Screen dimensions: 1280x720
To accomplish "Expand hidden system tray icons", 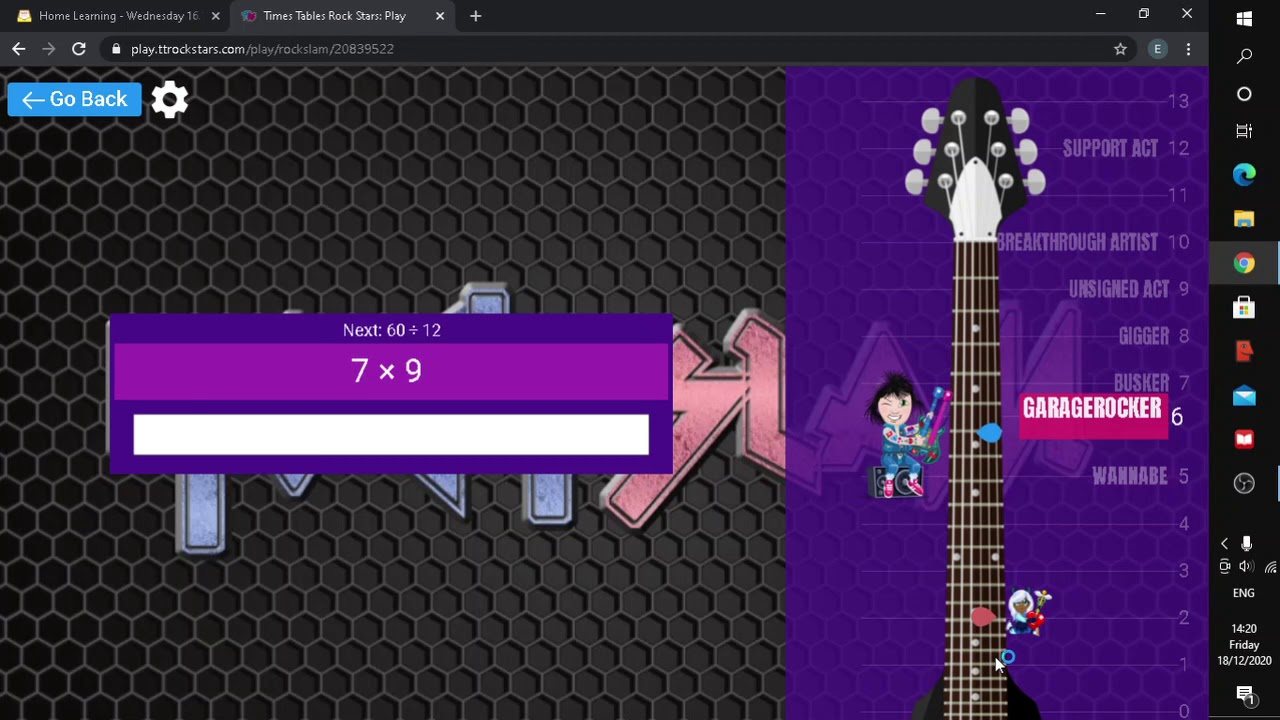I will [1224, 544].
